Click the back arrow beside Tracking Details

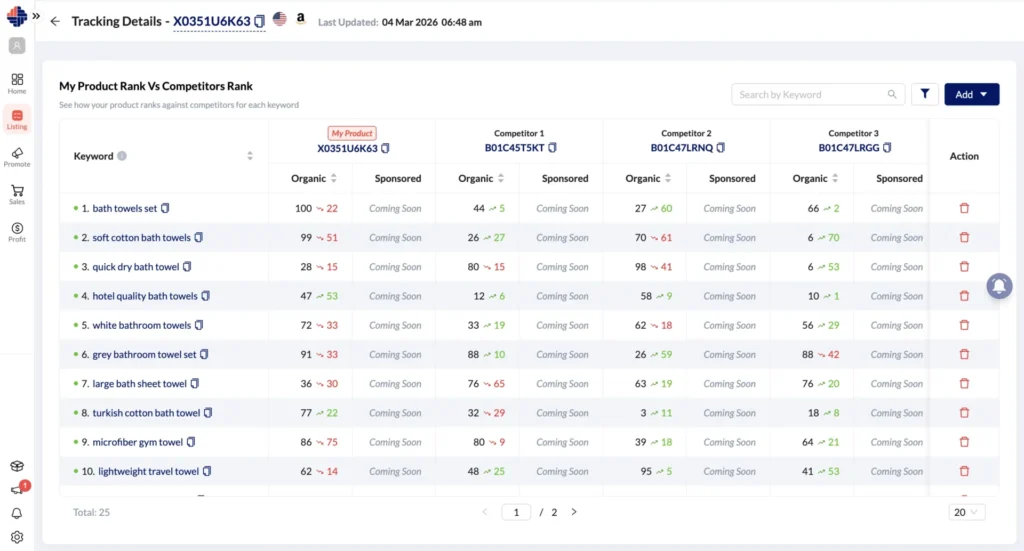[55, 21]
